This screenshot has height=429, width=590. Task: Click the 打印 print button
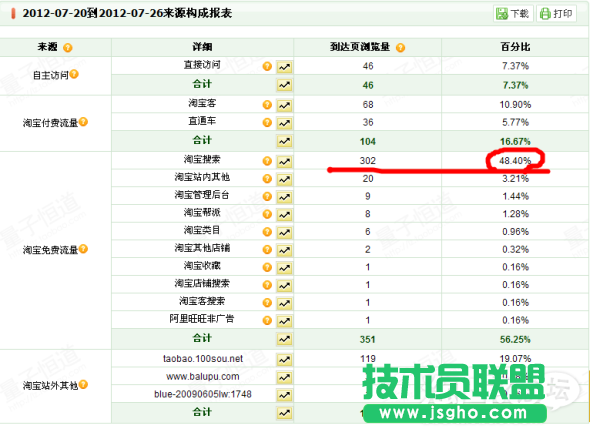click(x=556, y=14)
